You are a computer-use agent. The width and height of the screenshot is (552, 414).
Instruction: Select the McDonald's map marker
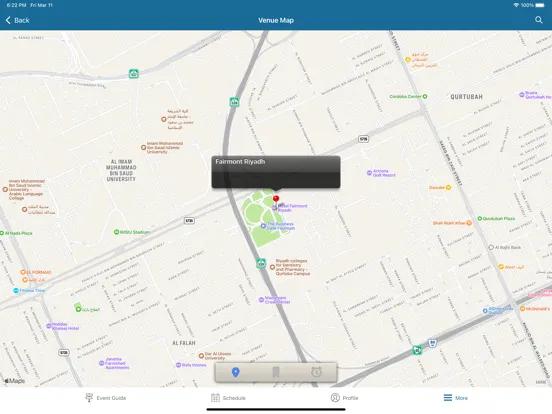click(x=522, y=309)
